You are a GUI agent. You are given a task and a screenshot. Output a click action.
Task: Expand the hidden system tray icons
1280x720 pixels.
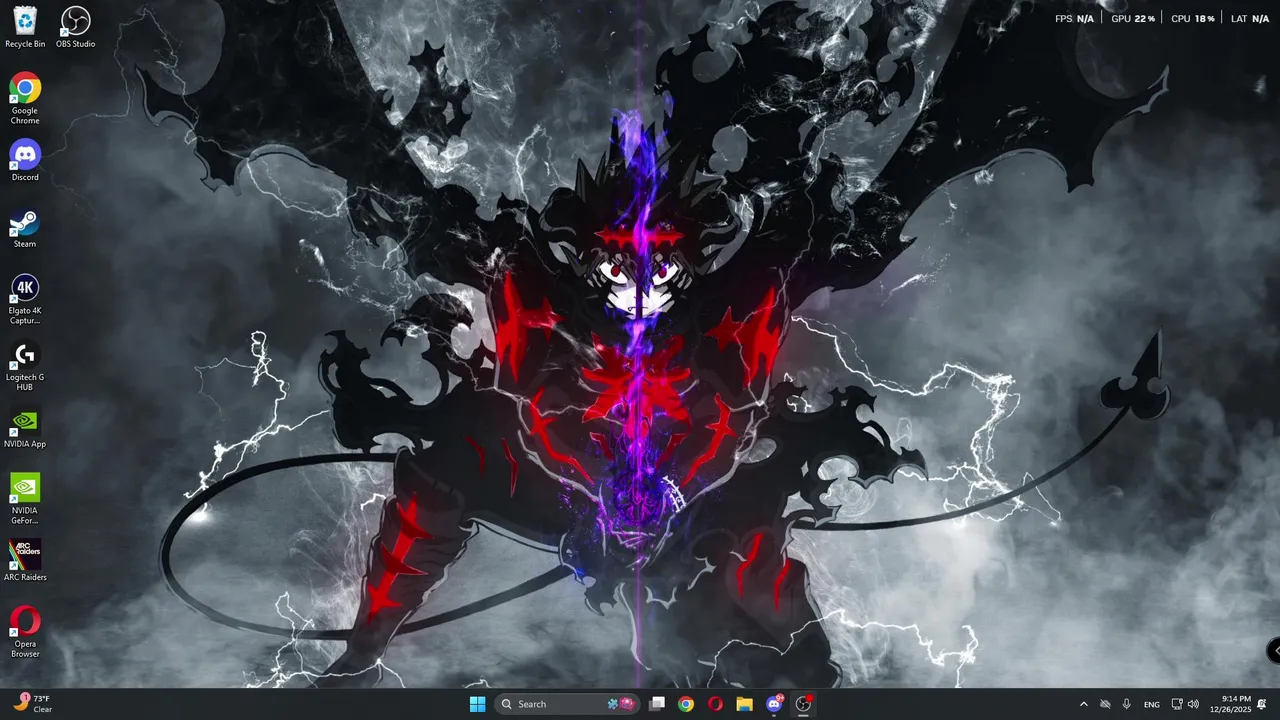(x=1083, y=704)
